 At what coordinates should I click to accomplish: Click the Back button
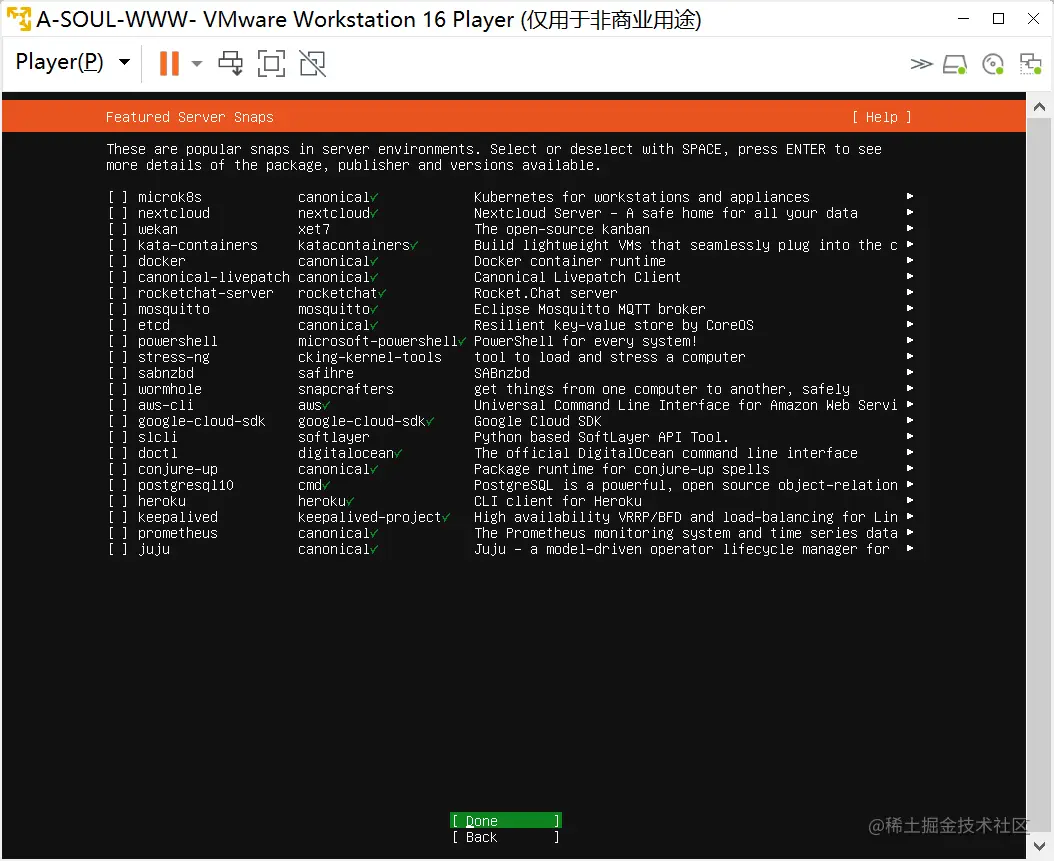[x=505, y=837]
